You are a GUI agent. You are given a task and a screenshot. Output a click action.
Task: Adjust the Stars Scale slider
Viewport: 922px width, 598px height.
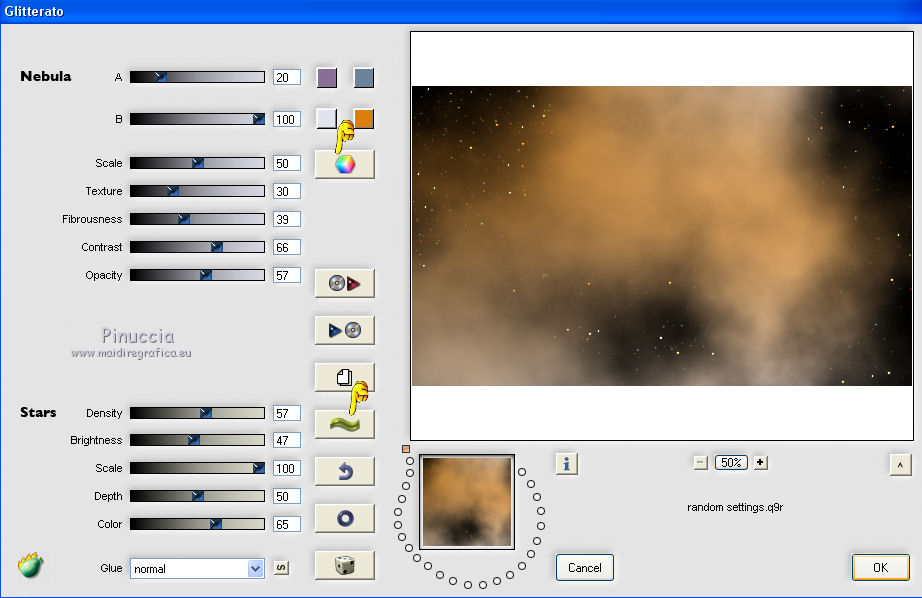(x=197, y=468)
